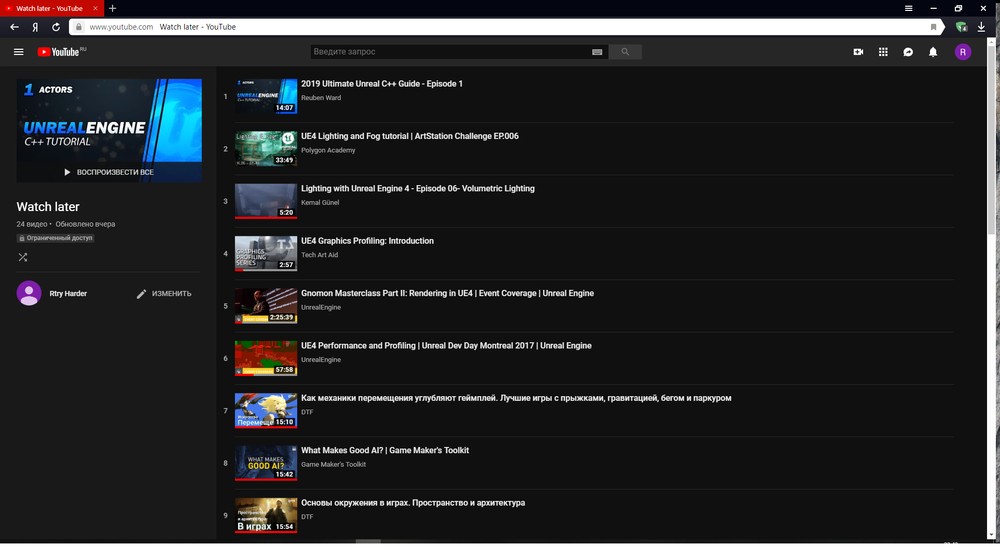Open the browser main menu icon
Screen dimensions: 1000x559
pyautogui.click(x=908, y=8)
